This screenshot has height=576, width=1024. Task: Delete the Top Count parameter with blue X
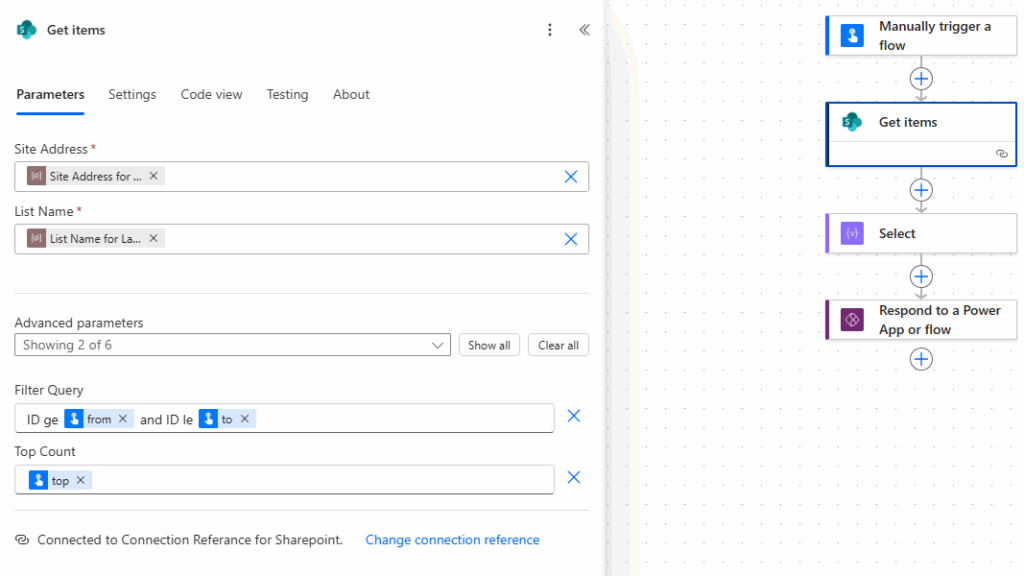[x=574, y=477]
